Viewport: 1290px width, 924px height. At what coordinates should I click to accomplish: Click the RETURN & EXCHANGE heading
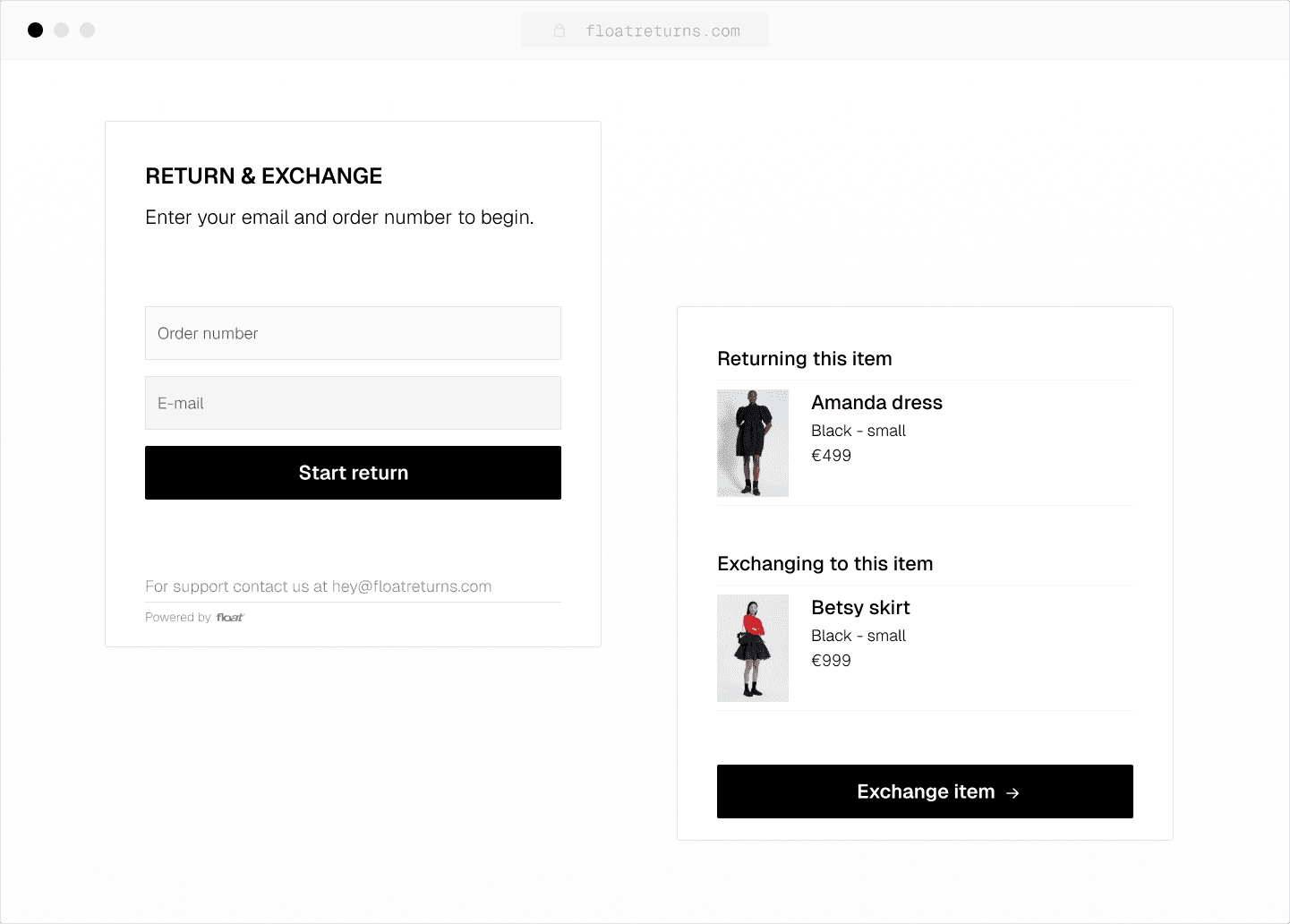click(x=263, y=176)
